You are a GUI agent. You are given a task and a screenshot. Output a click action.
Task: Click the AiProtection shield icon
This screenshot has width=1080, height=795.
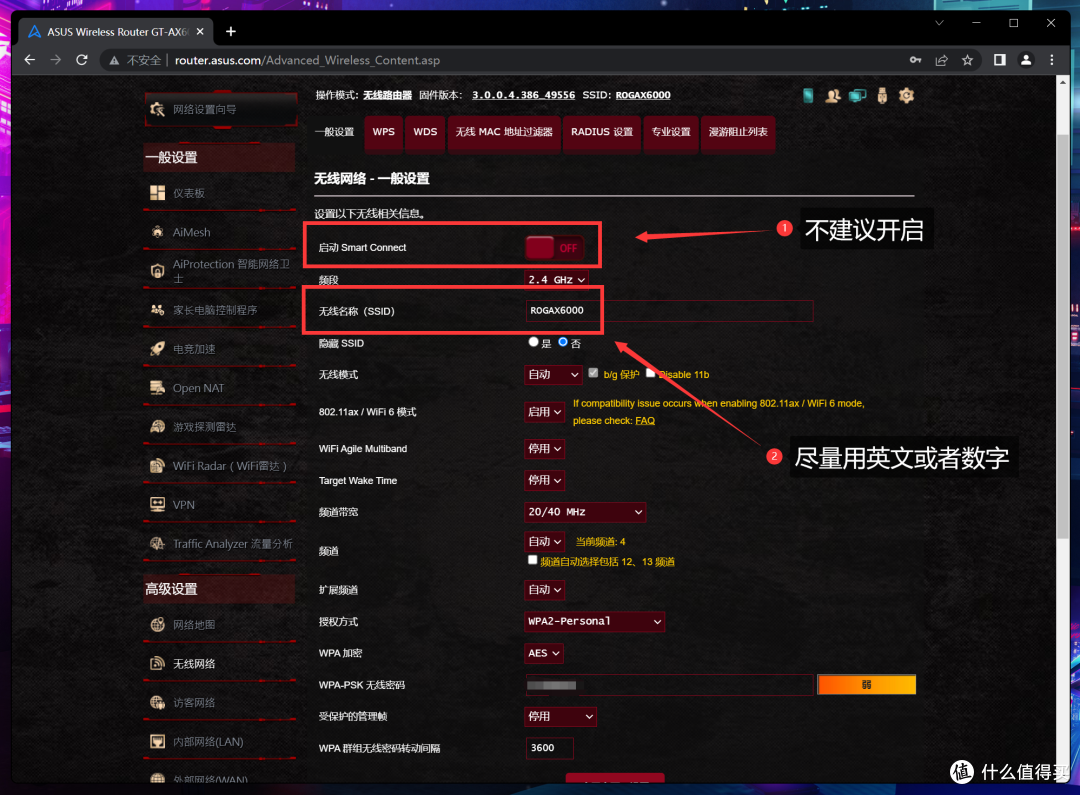tap(157, 271)
